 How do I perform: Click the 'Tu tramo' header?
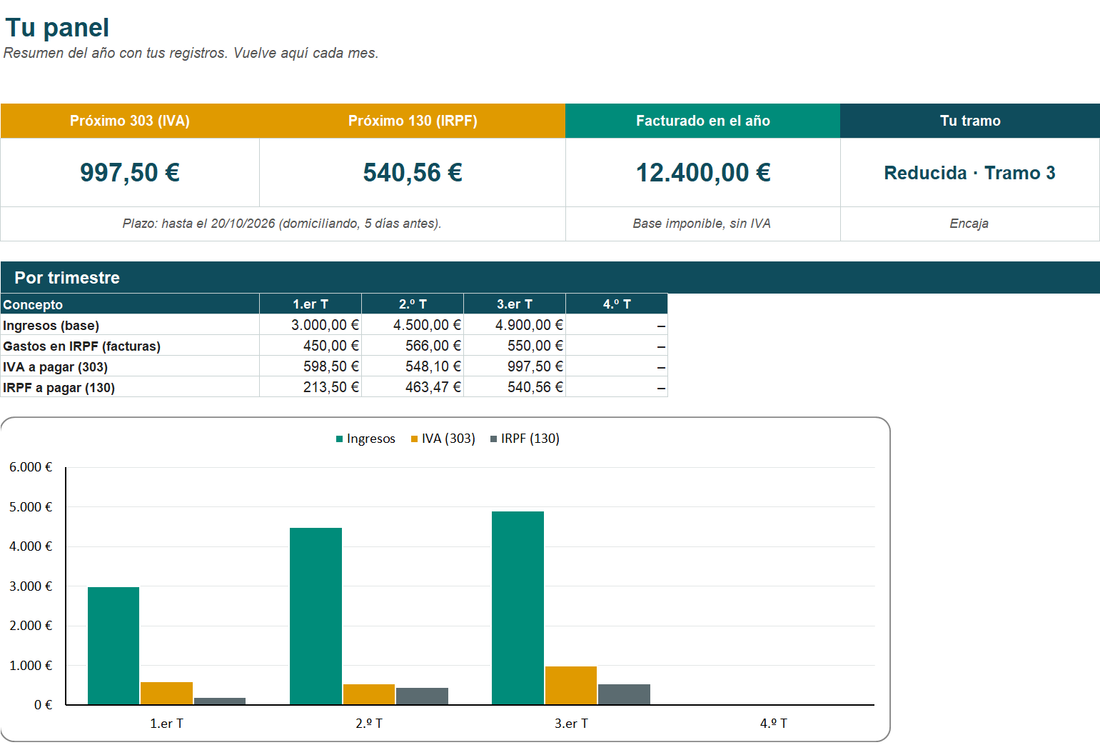970,121
